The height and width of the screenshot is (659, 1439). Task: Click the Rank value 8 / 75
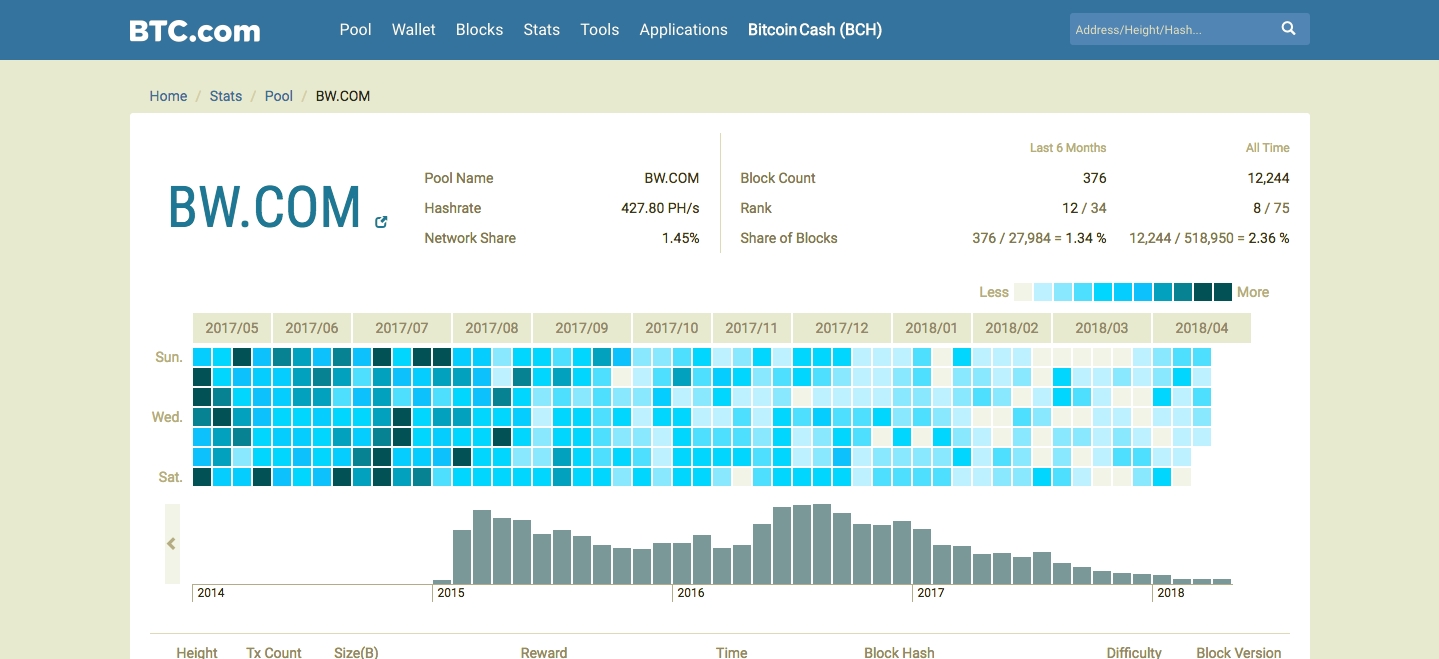(1271, 208)
